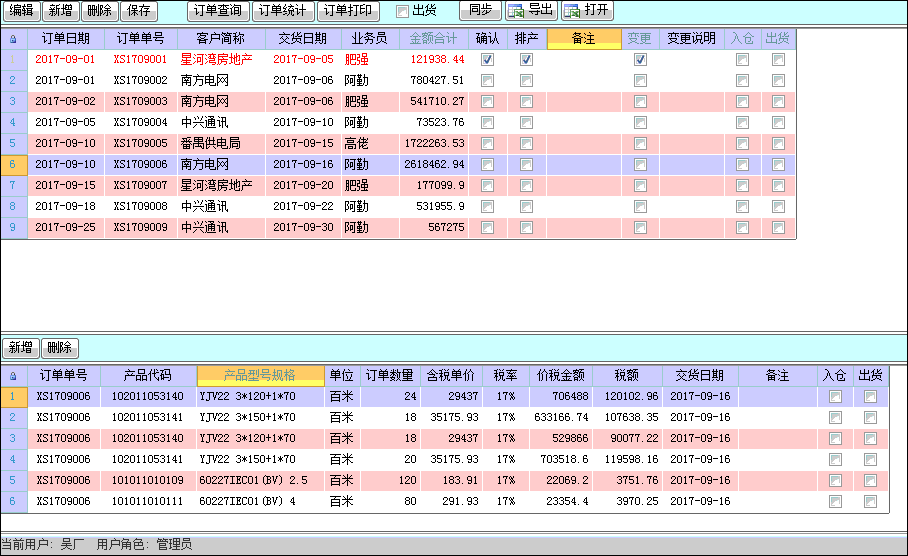Open 订单统计 order statistics
The image size is (908, 556).
pos(283,11)
